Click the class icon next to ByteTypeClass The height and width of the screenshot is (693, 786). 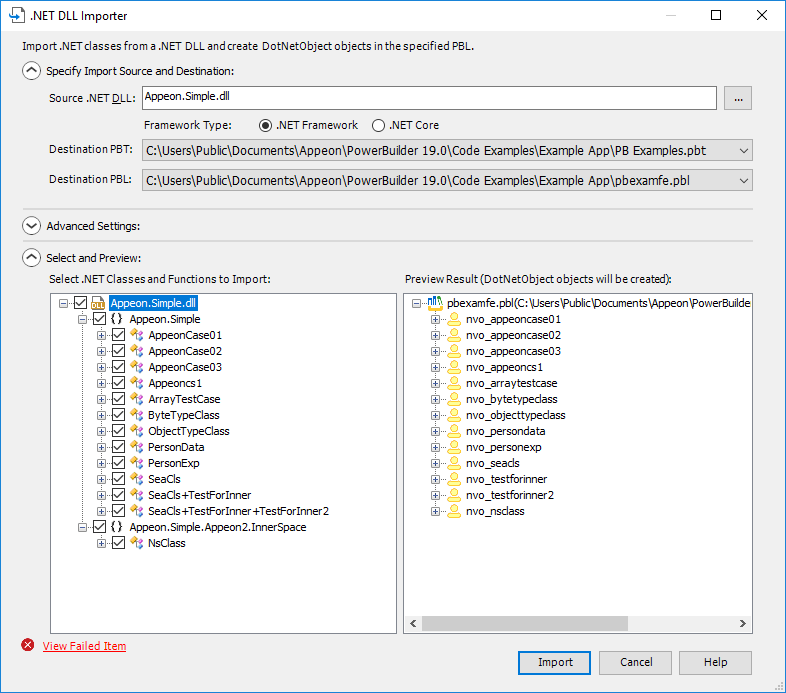(x=137, y=415)
